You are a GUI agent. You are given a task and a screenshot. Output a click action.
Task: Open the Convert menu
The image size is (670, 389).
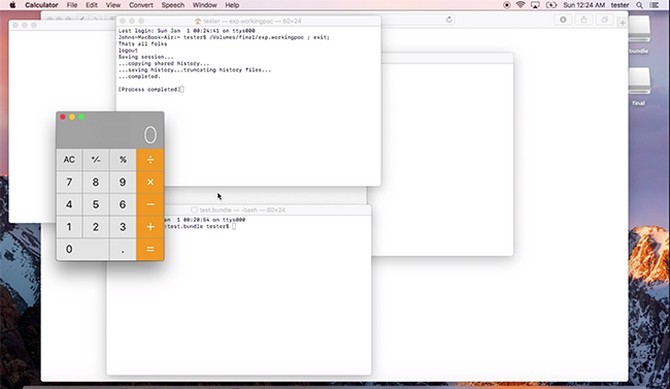[141, 5]
